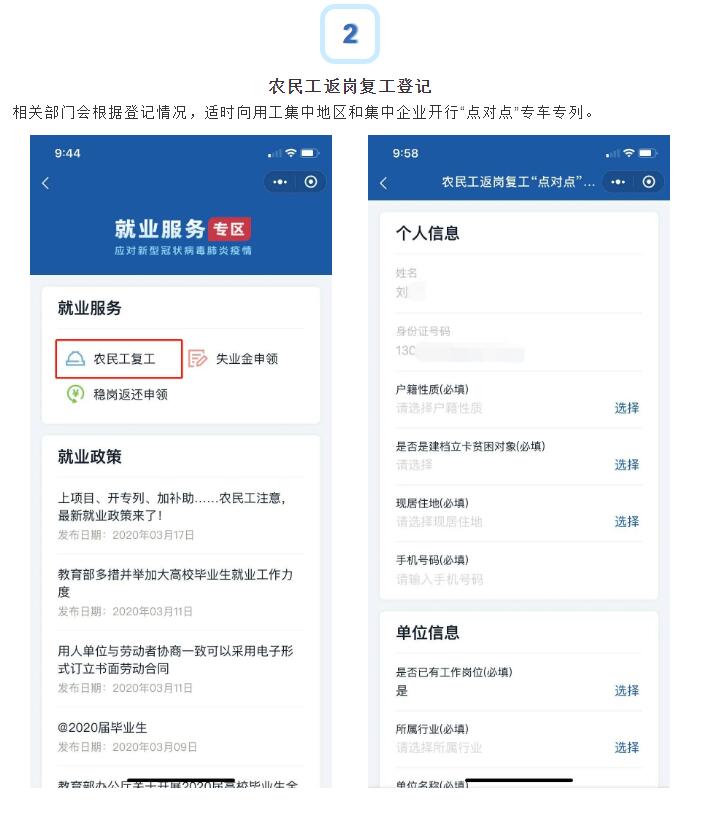Tap the circle close icon on the left phone

pyautogui.click(x=311, y=182)
